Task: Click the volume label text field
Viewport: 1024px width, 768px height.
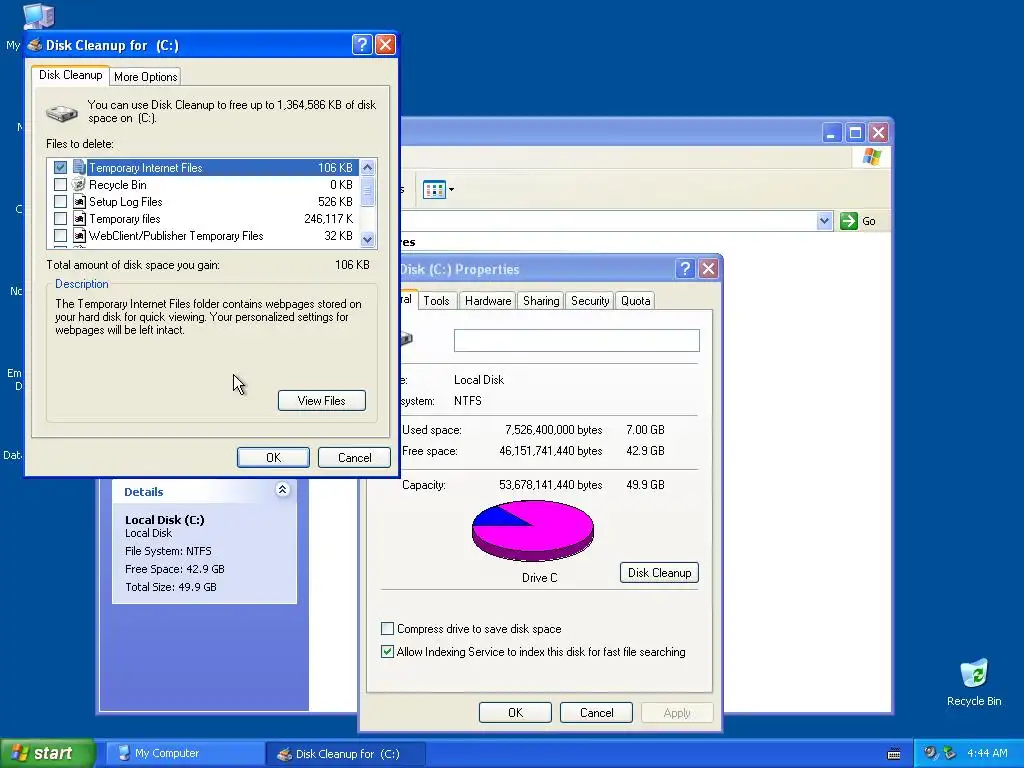Action: (x=577, y=340)
